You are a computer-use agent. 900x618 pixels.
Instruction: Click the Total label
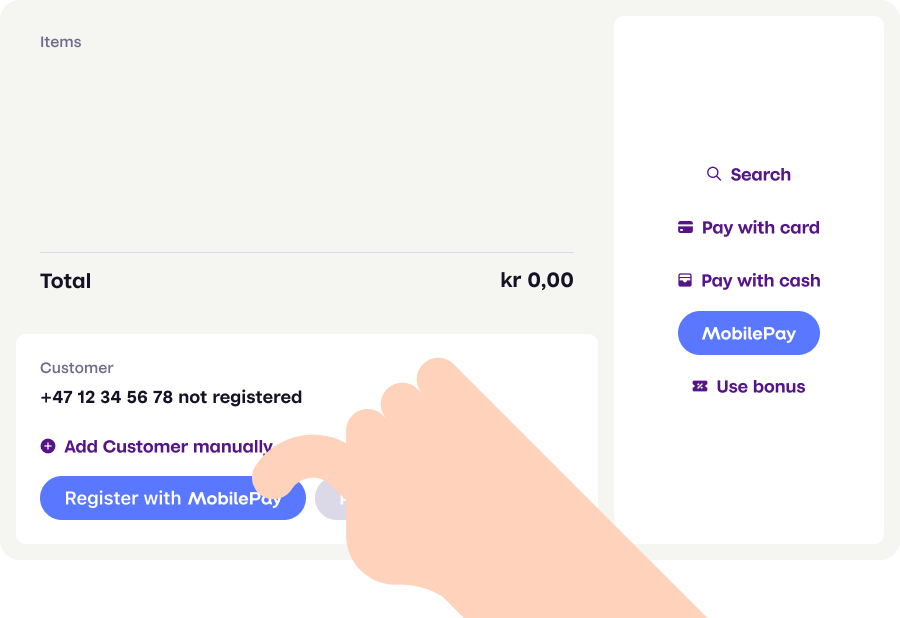[66, 282]
